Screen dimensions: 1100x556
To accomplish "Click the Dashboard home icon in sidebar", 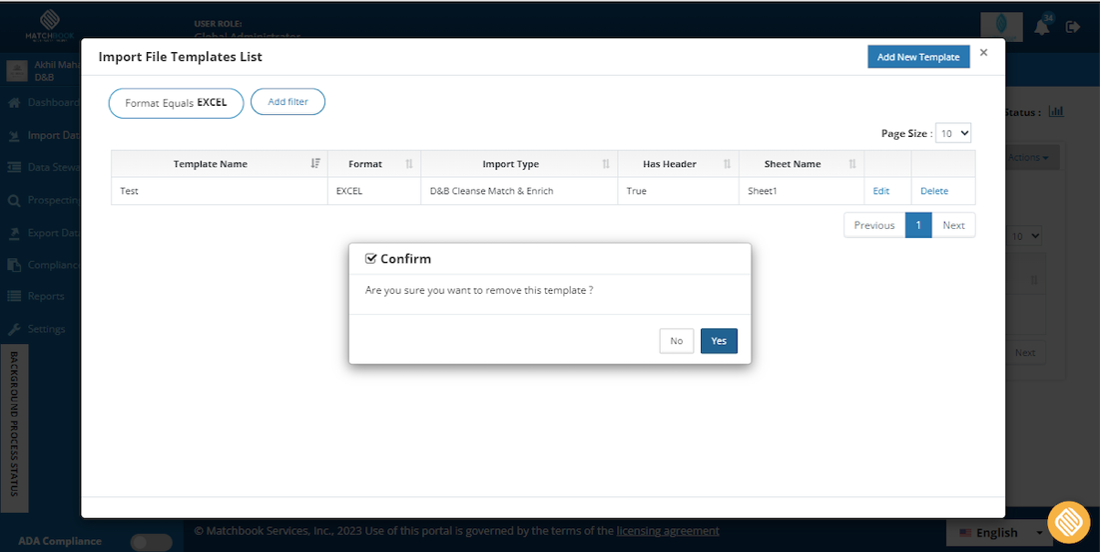I will tap(13, 102).
